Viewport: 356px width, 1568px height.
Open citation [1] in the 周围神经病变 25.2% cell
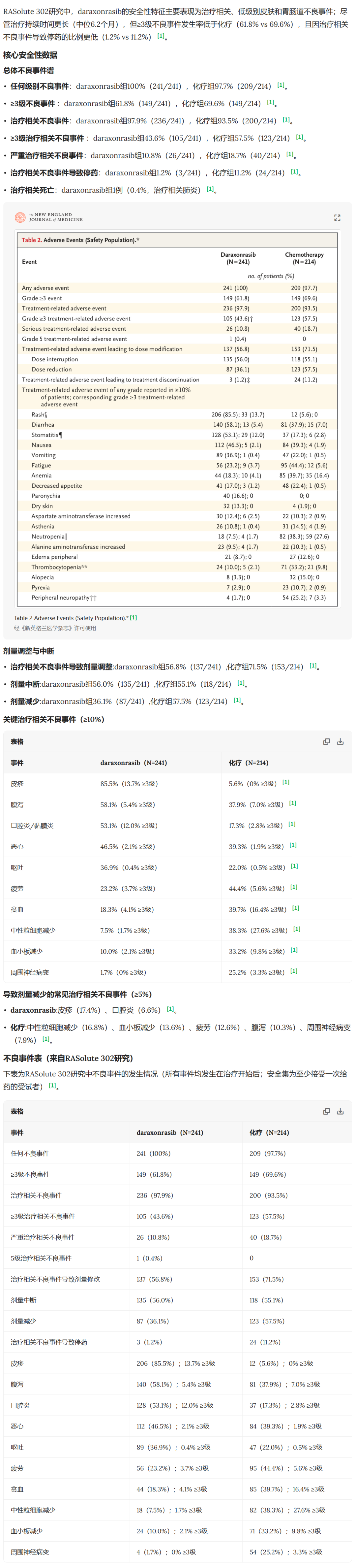[x=294, y=971]
